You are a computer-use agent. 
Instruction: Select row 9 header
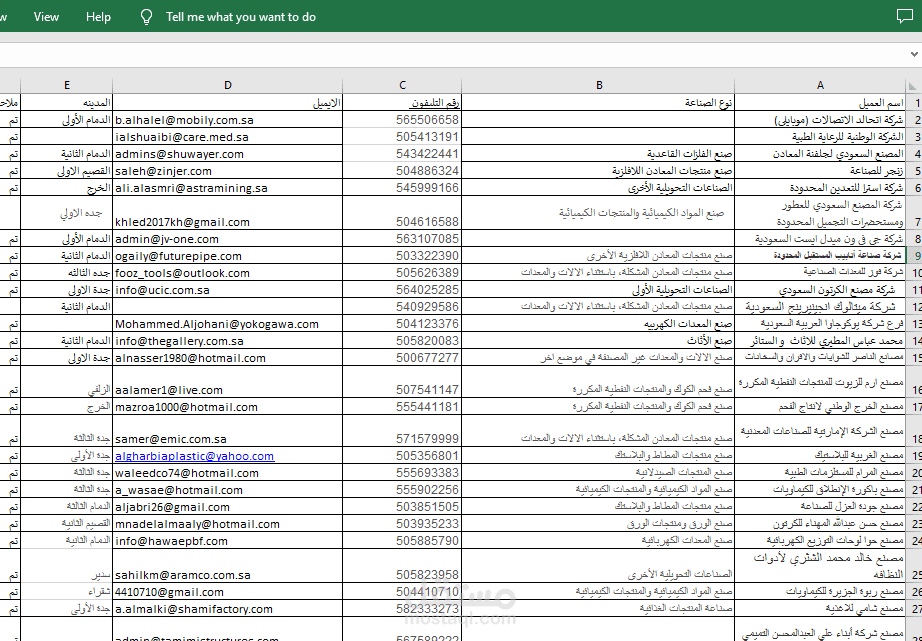pyautogui.click(x=914, y=256)
